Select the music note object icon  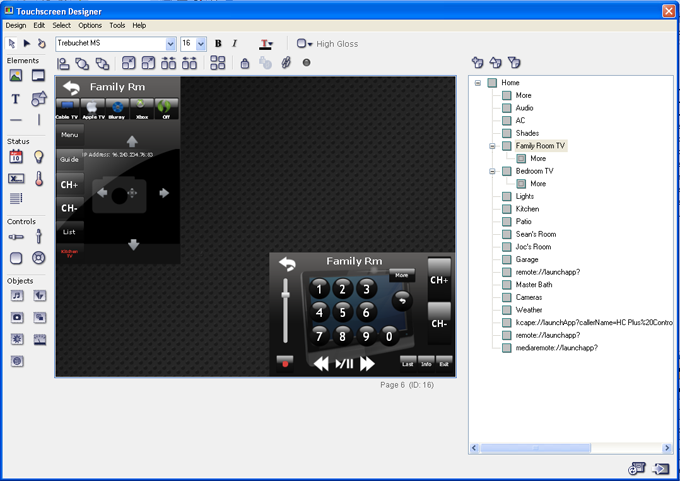pos(16,296)
